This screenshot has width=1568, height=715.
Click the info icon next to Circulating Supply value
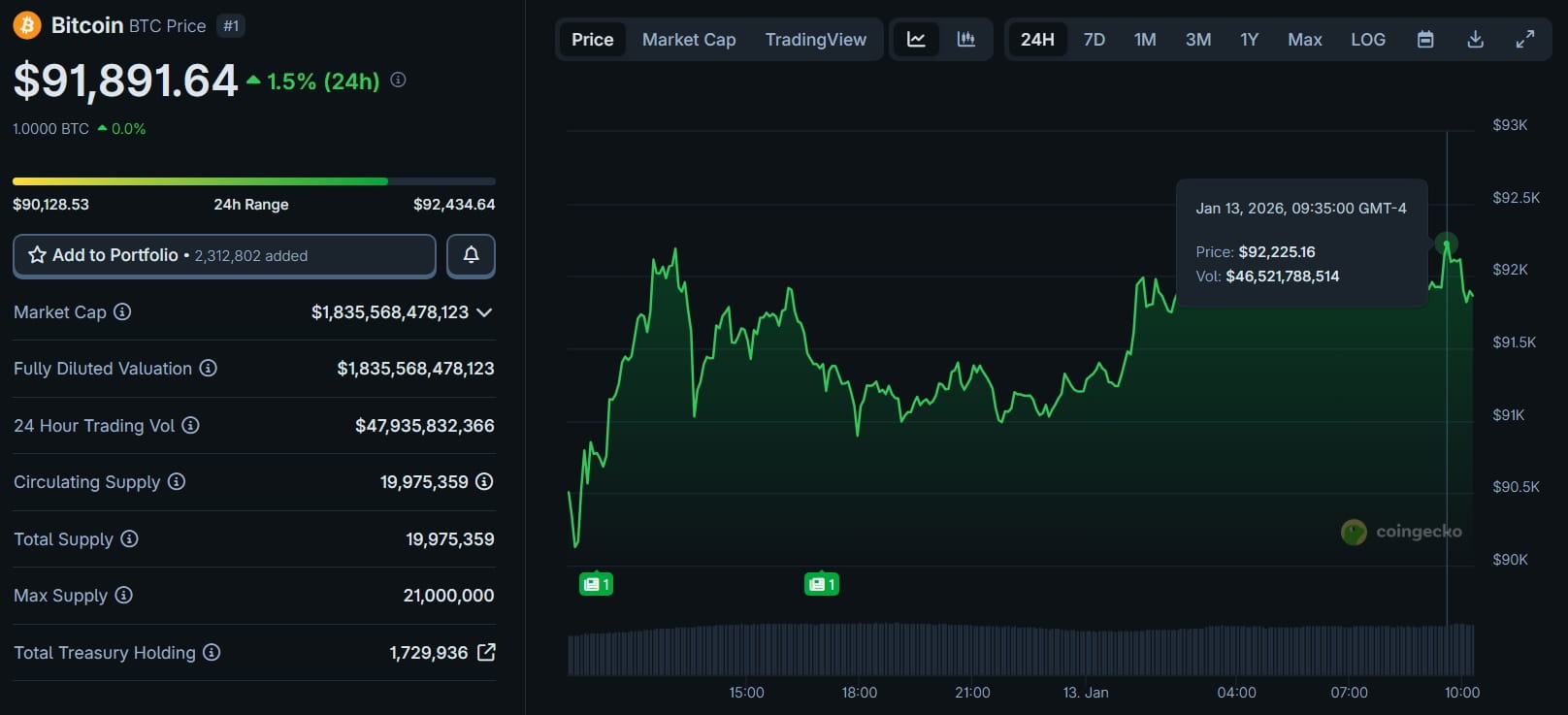coord(484,481)
